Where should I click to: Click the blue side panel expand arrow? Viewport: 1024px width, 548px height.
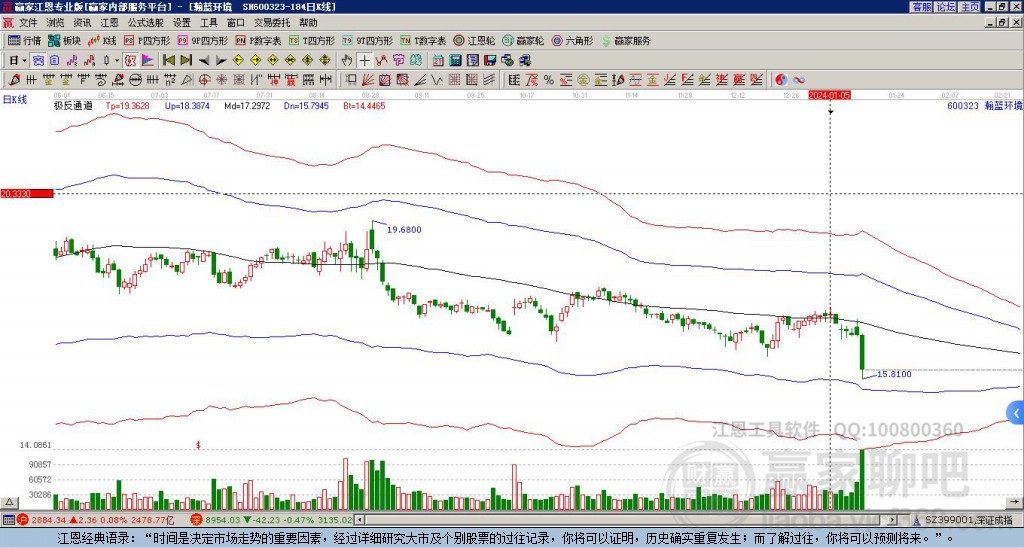[x=1016, y=413]
